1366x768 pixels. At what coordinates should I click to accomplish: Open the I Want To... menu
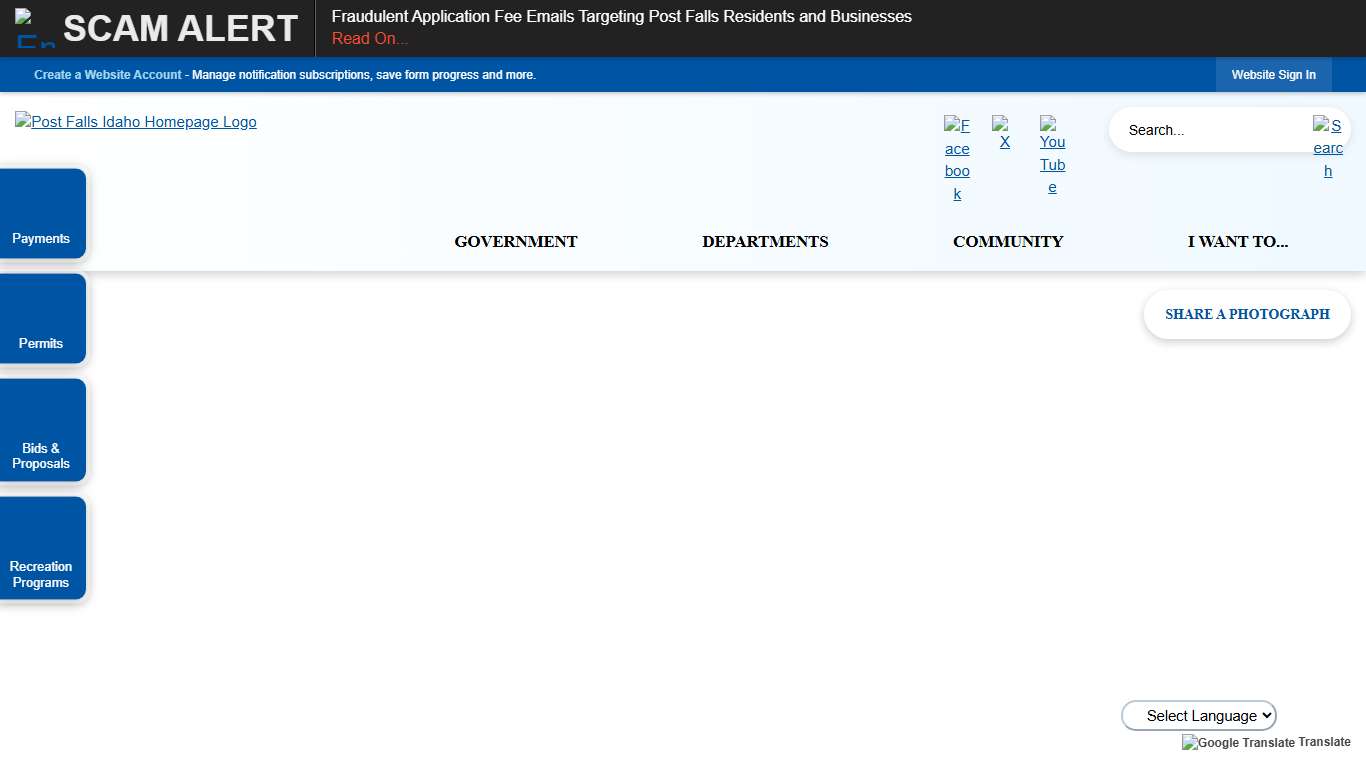pyautogui.click(x=1237, y=242)
